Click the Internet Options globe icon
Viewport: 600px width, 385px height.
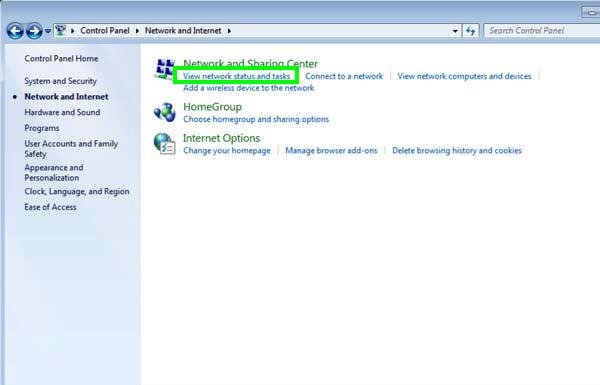pyautogui.click(x=165, y=144)
